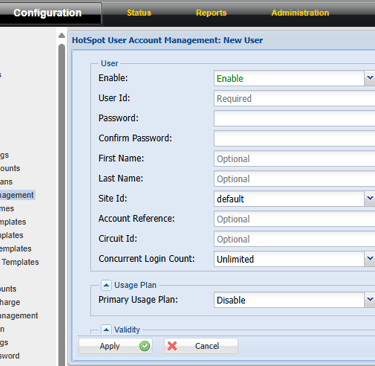Focus the Password input field
The height and width of the screenshot is (366, 375).
[x=294, y=118]
